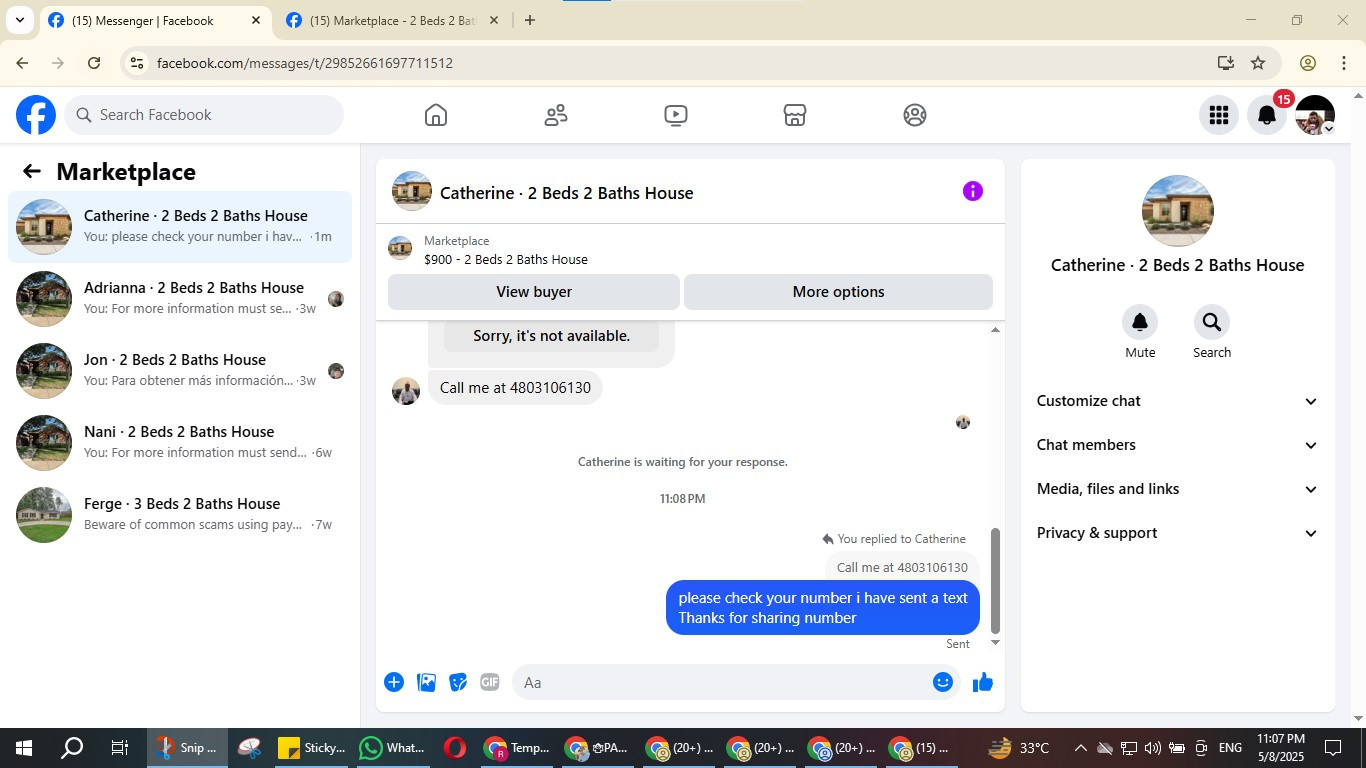Open Sticky Notes from the taskbar
The height and width of the screenshot is (768, 1366).
pos(311,748)
